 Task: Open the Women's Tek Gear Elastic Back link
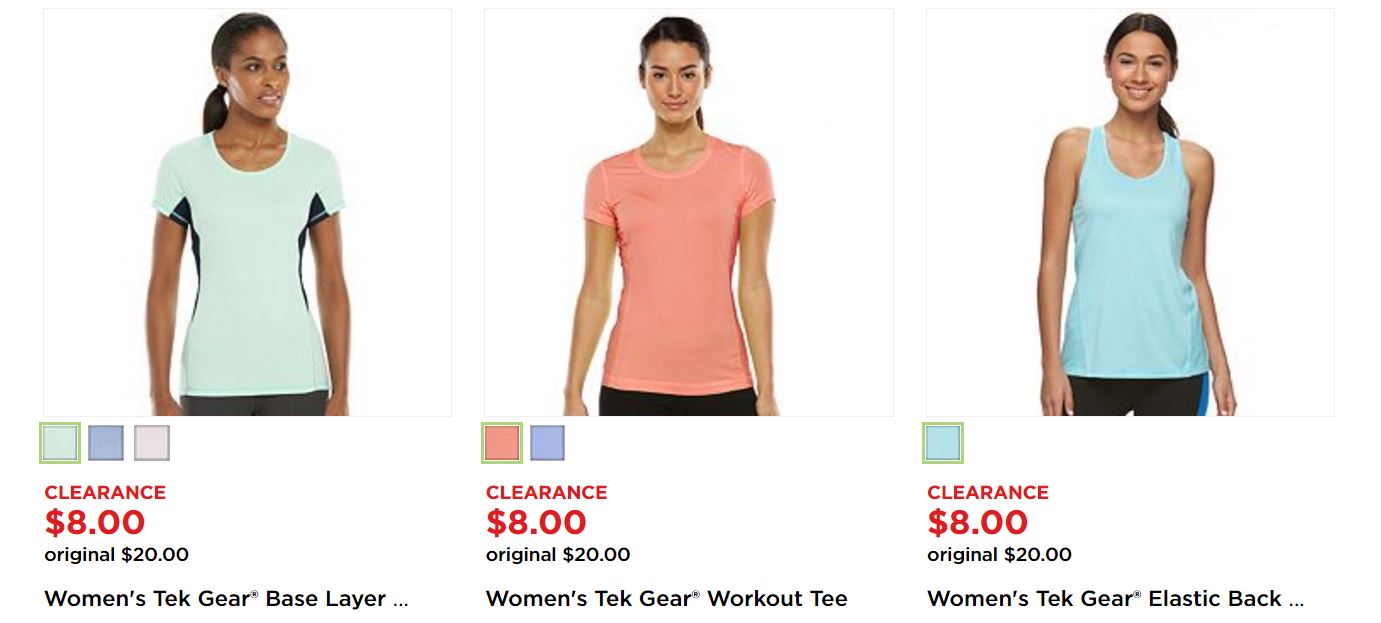1116,599
